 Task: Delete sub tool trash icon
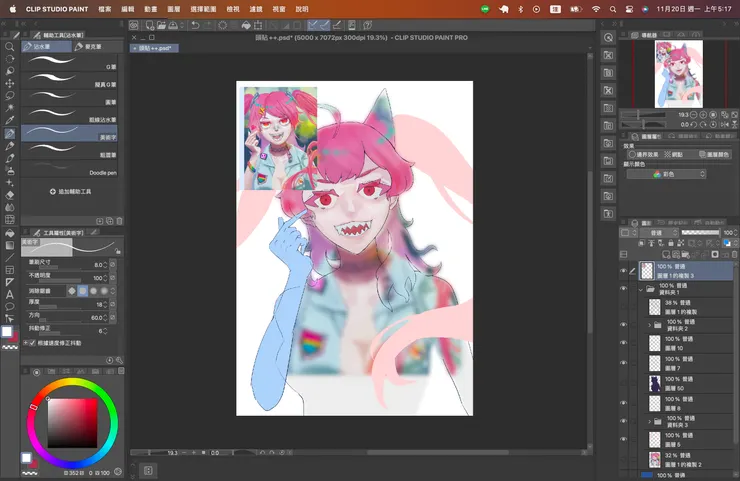point(119,221)
